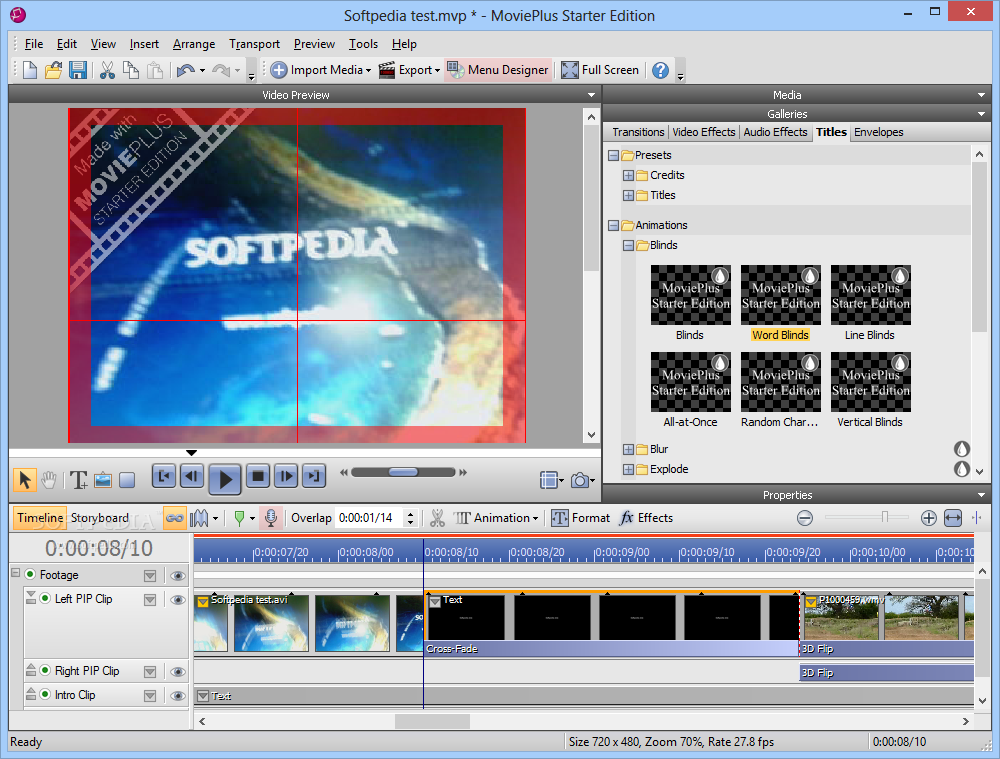The image size is (1000, 759).
Task: Toggle visibility eye of Left PIP Clip
Action: 178,600
